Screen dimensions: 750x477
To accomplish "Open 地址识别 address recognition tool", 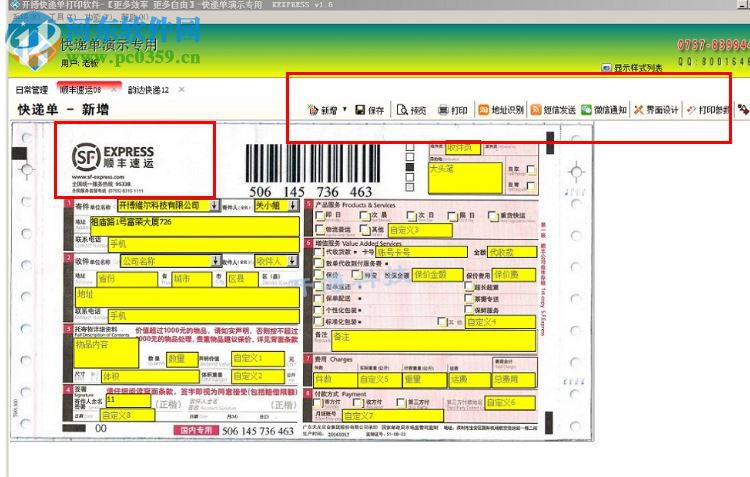I will pyautogui.click(x=501, y=110).
